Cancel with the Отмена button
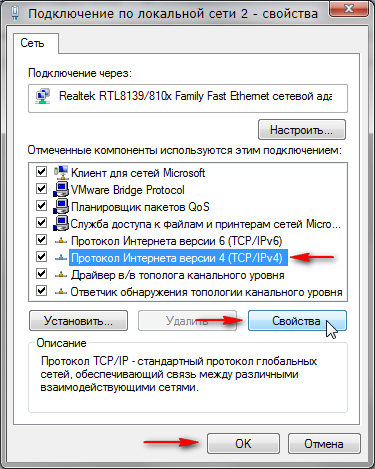 click(x=324, y=443)
